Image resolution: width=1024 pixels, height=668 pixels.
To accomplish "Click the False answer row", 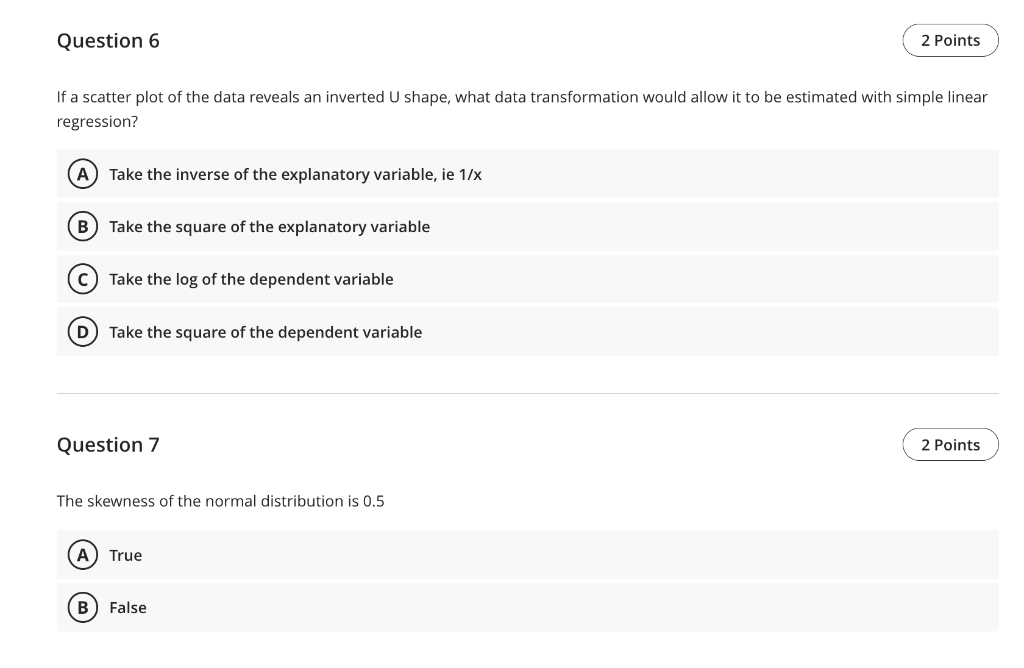I will tap(400, 607).
